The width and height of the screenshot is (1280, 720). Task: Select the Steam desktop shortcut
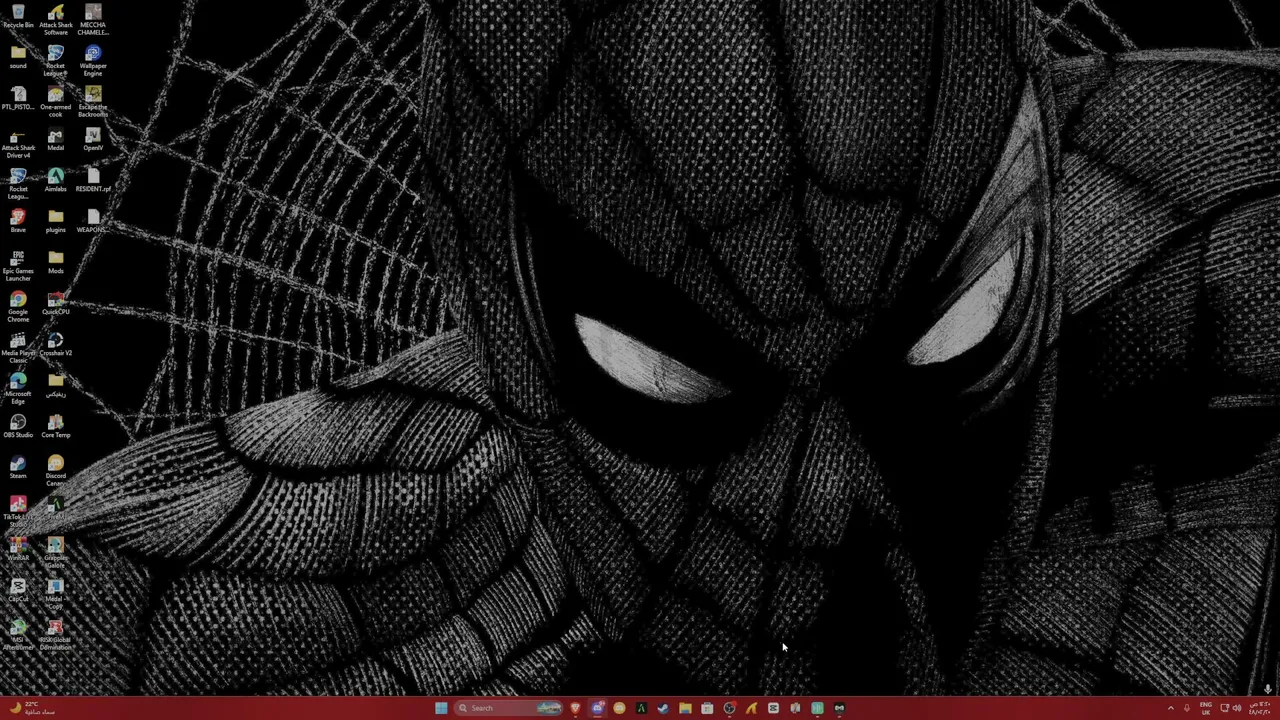click(x=18, y=467)
